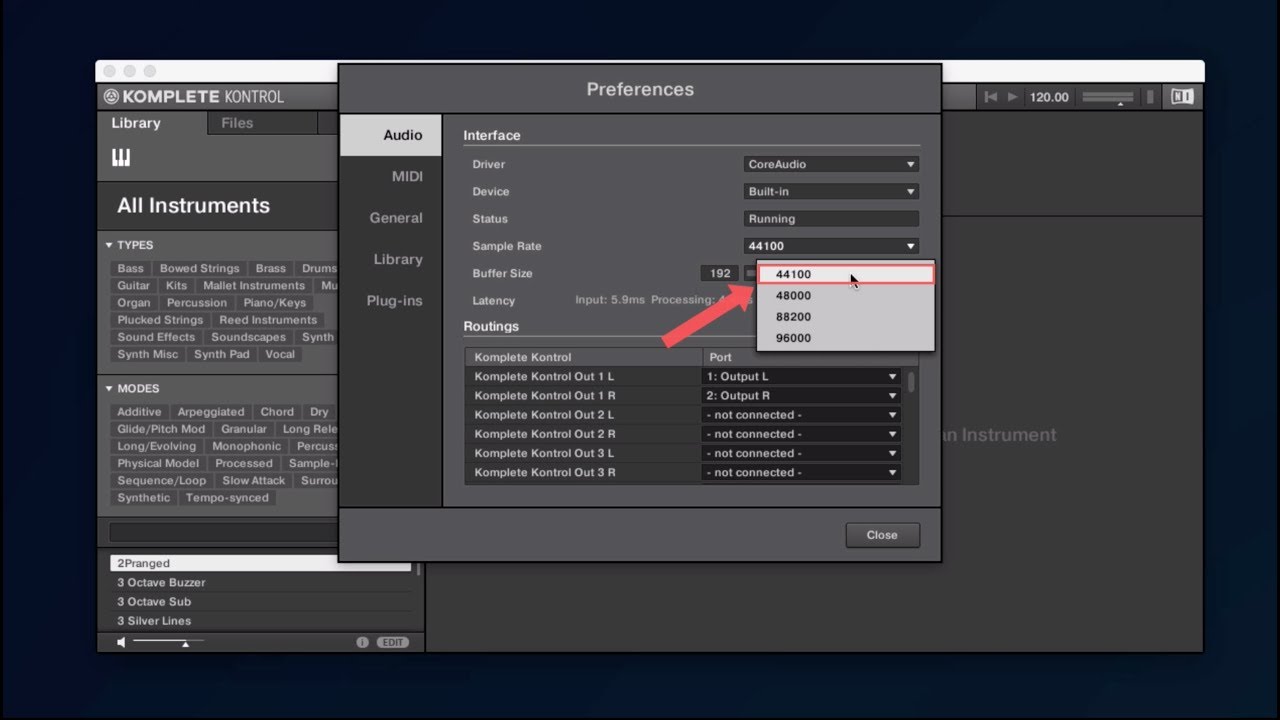1280x720 pixels.
Task: Open the Driver dropdown showing CoreAudio
Action: coord(832,164)
